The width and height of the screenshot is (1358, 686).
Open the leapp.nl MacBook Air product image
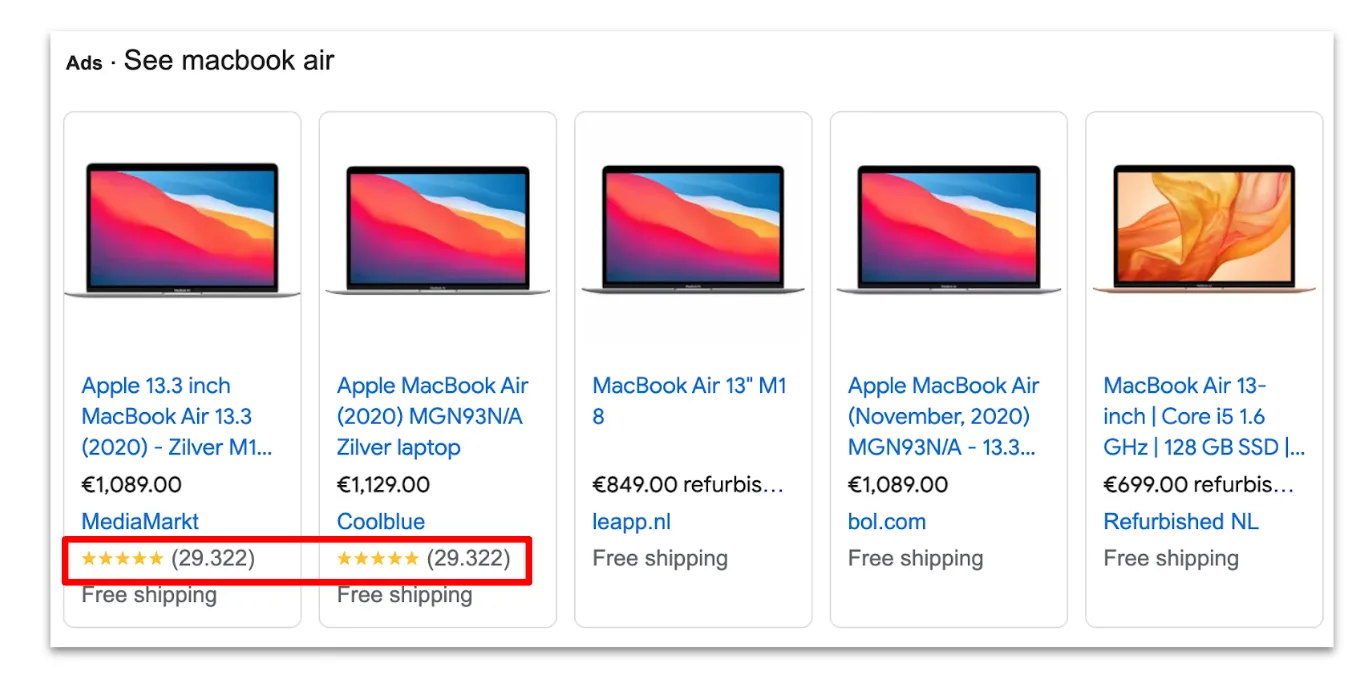point(693,229)
